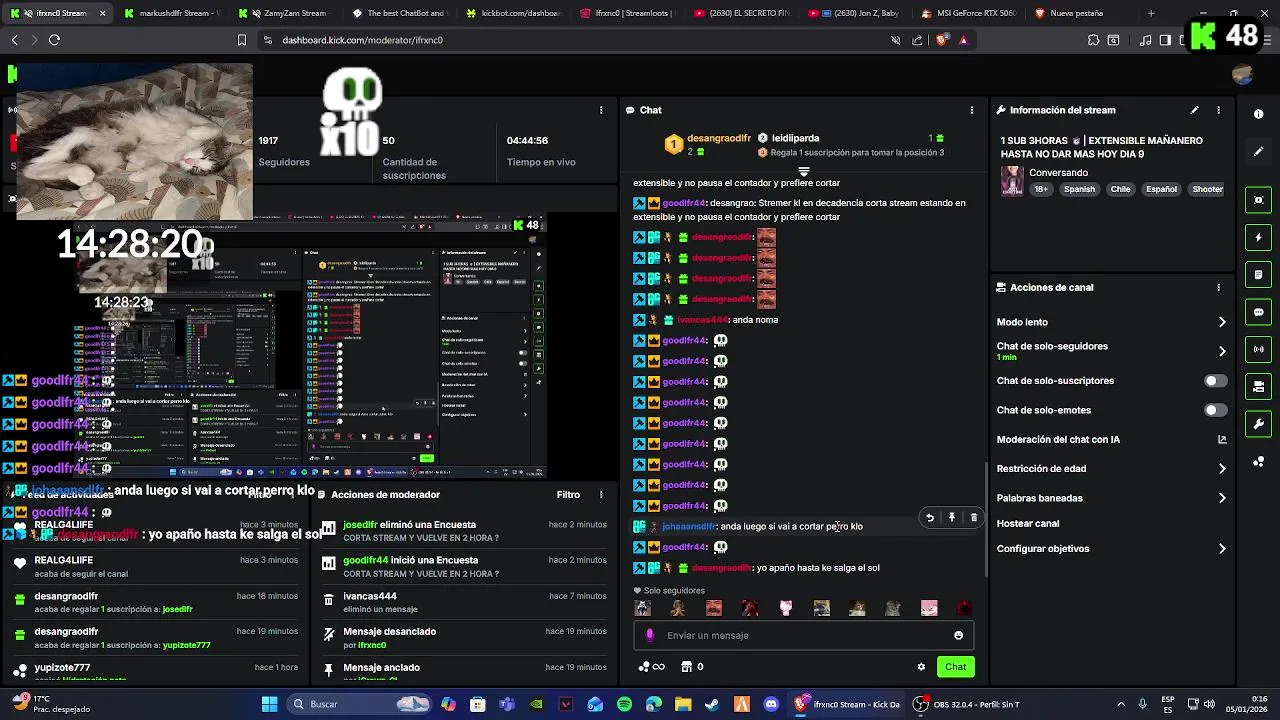Open Información del stream three-dot menu

1218,110
